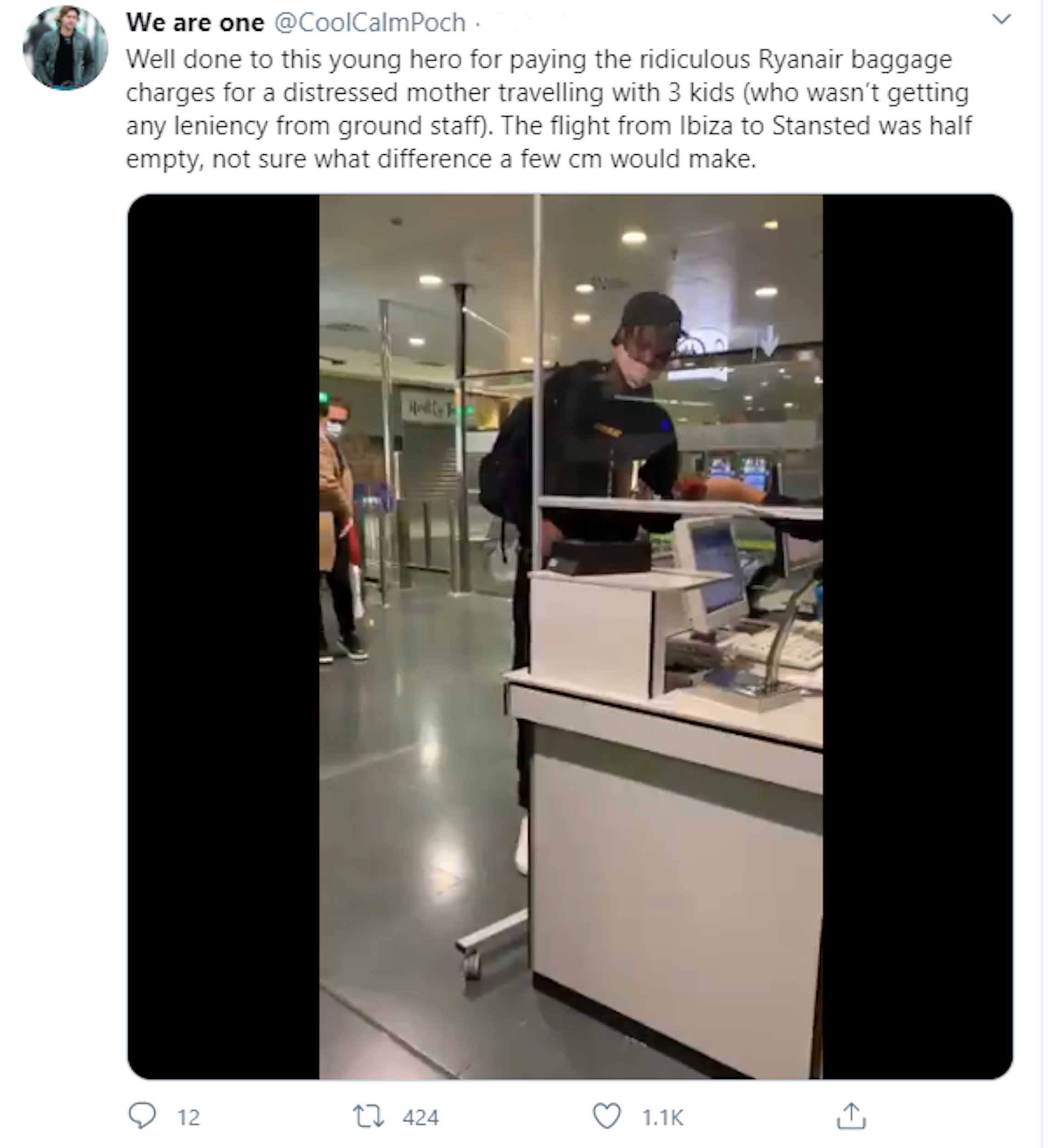Play the embedded airport video
Image resolution: width=1048 pixels, height=1148 pixels.
tap(570, 636)
